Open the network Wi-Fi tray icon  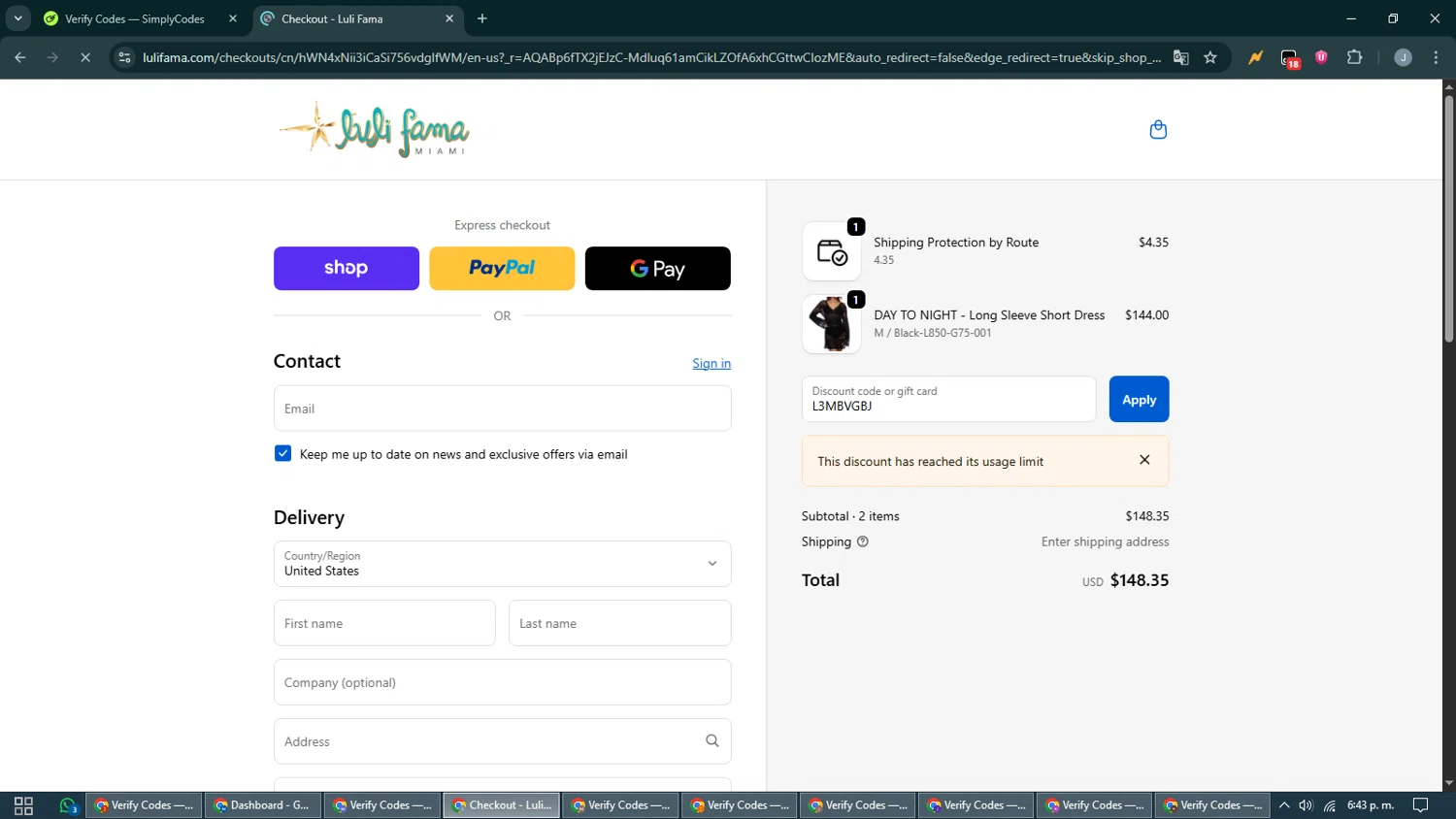pyautogui.click(x=1330, y=805)
